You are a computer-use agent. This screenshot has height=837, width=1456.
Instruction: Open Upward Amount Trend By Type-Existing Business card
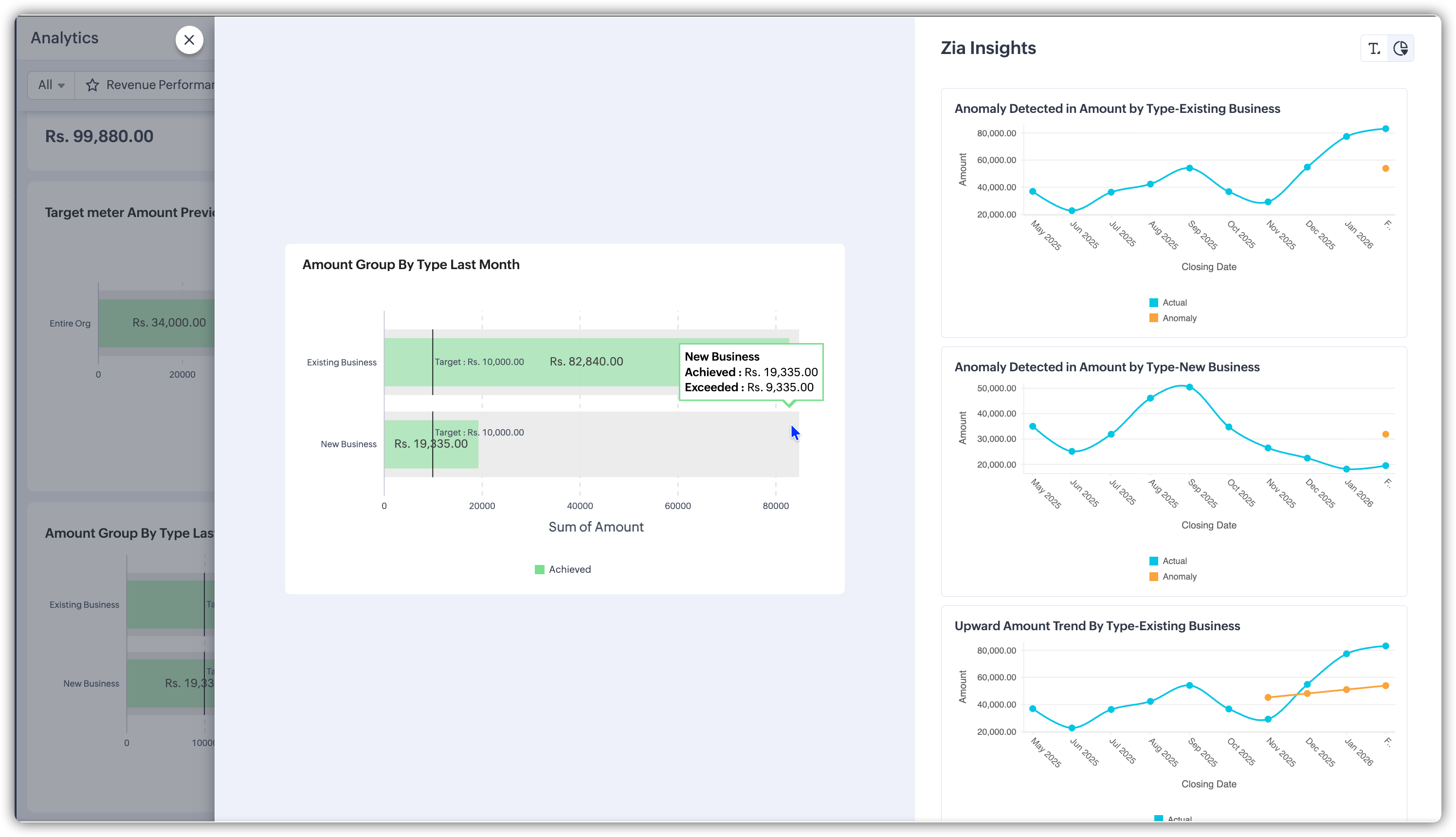tap(1097, 625)
